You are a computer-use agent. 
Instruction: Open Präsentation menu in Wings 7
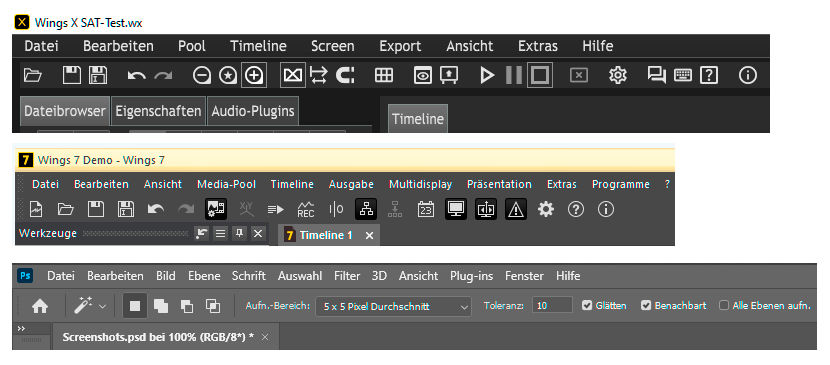(x=499, y=184)
